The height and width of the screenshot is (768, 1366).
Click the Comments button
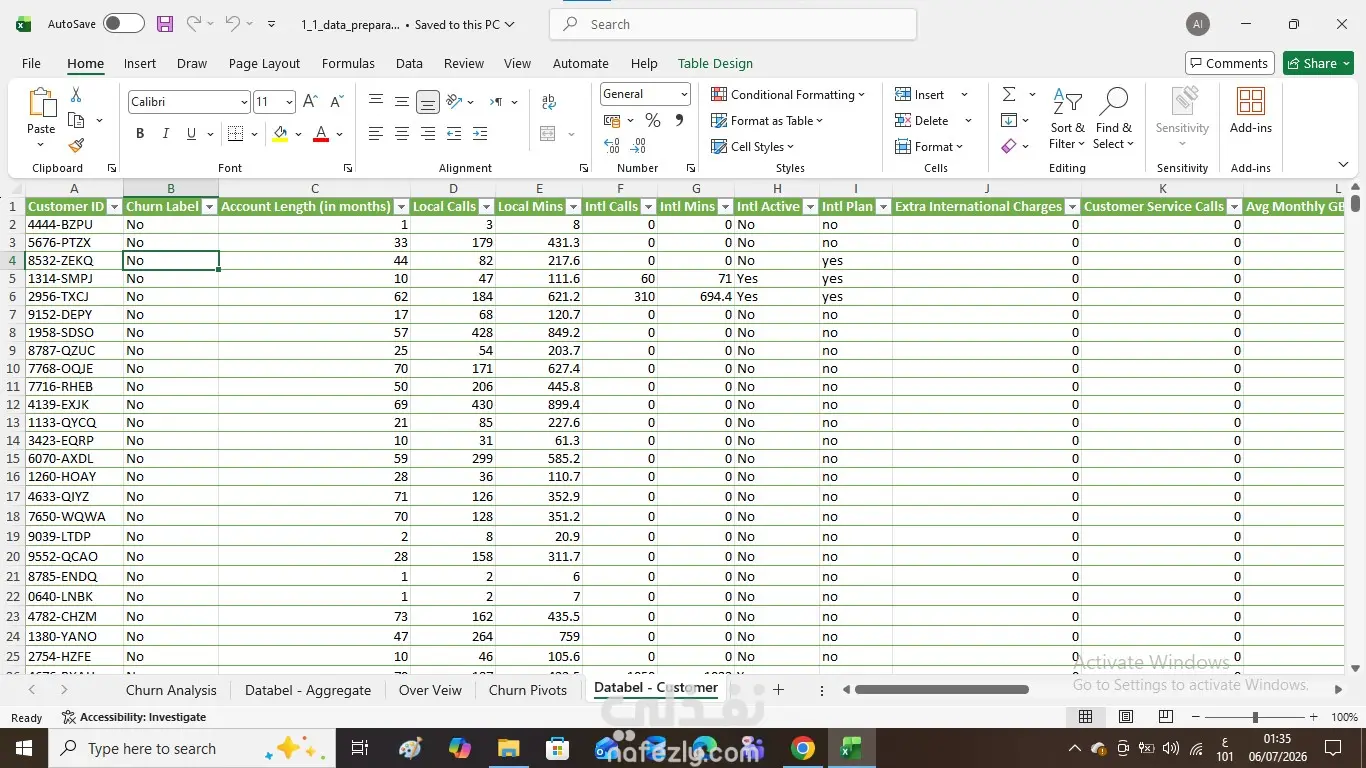[1229, 63]
